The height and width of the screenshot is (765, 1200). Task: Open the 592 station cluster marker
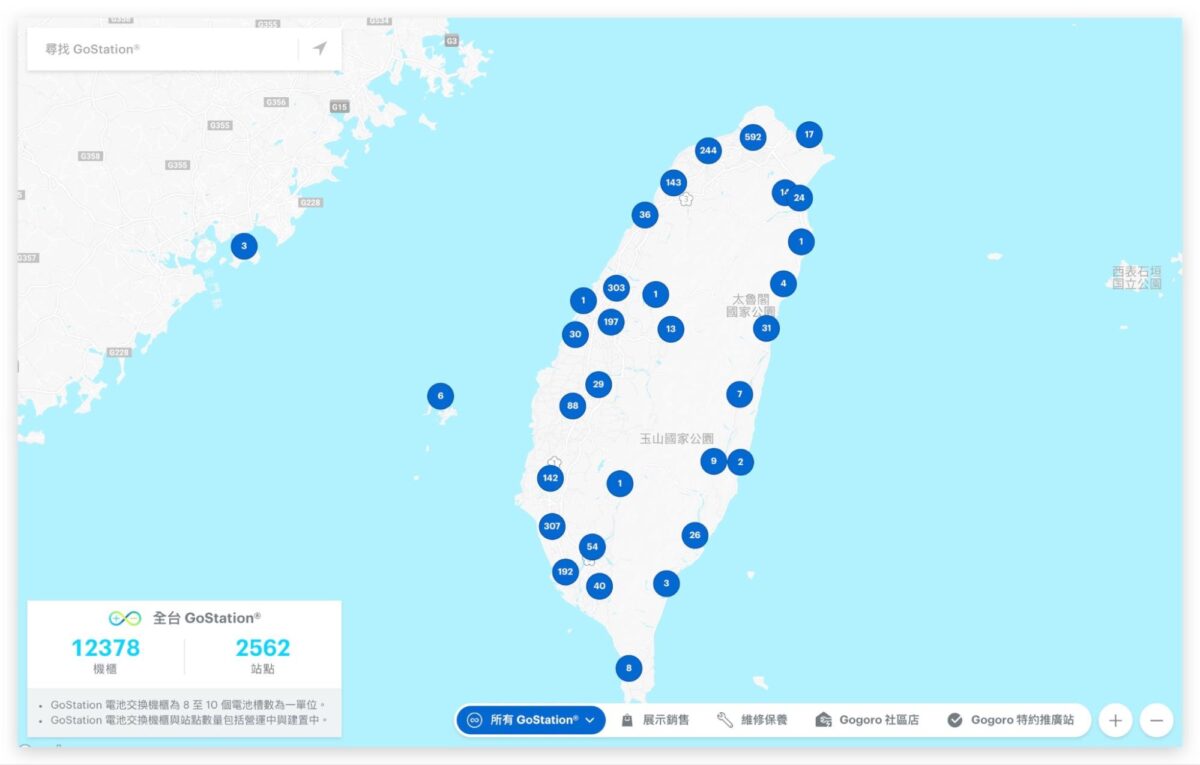coord(753,137)
